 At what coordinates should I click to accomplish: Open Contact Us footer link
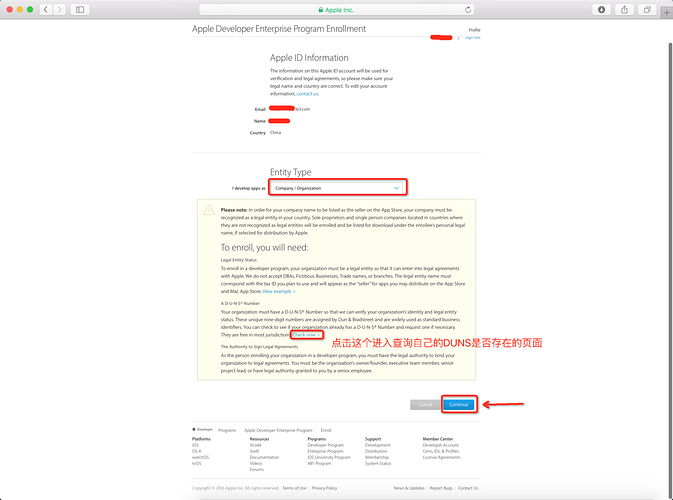pos(468,488)
